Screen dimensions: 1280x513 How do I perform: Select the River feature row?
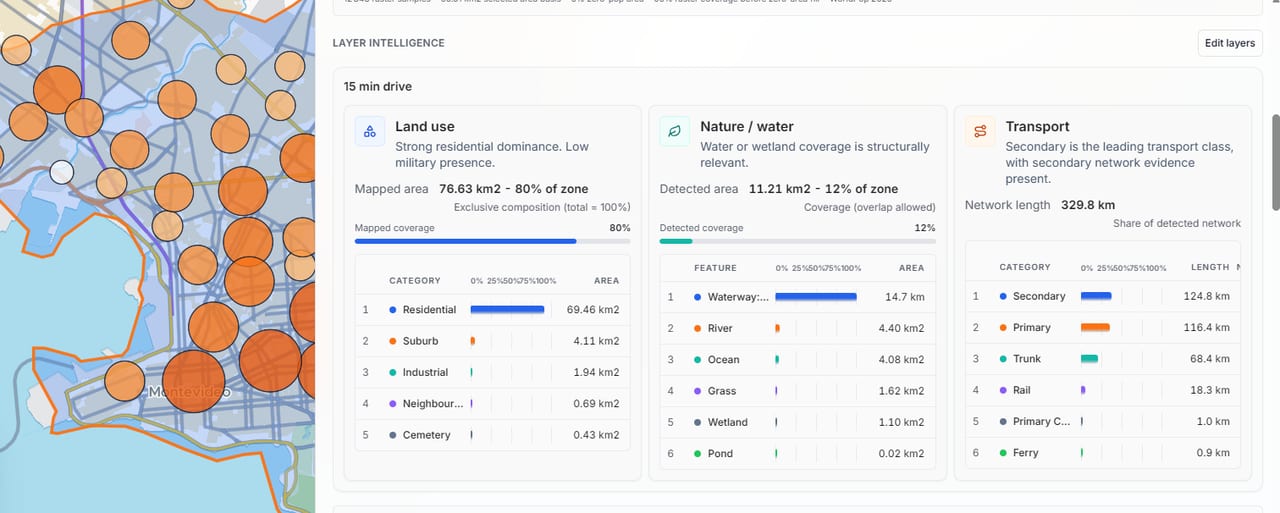pyautogui.click(x=798, y=328)
